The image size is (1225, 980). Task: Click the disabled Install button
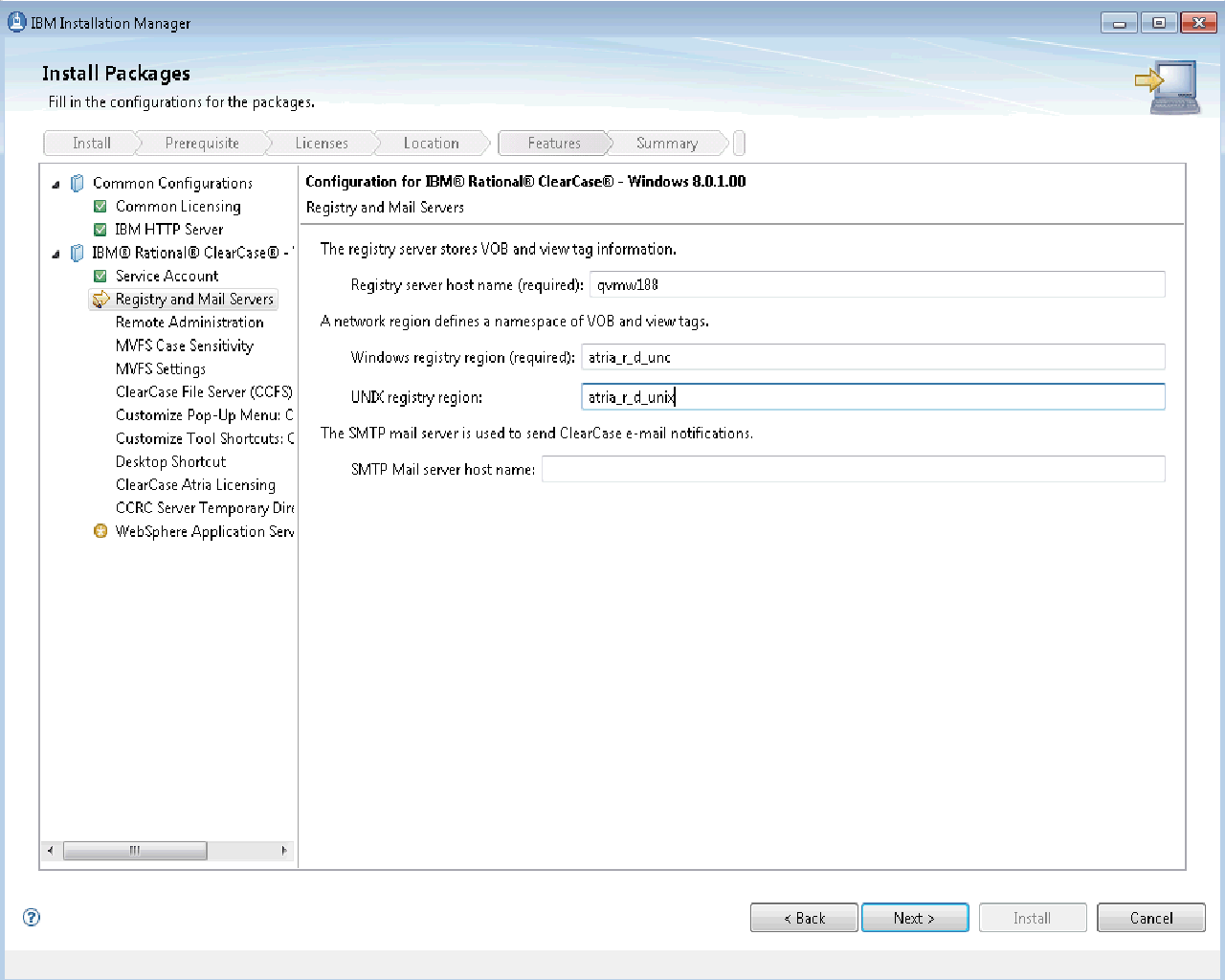tap(1033, 918)
